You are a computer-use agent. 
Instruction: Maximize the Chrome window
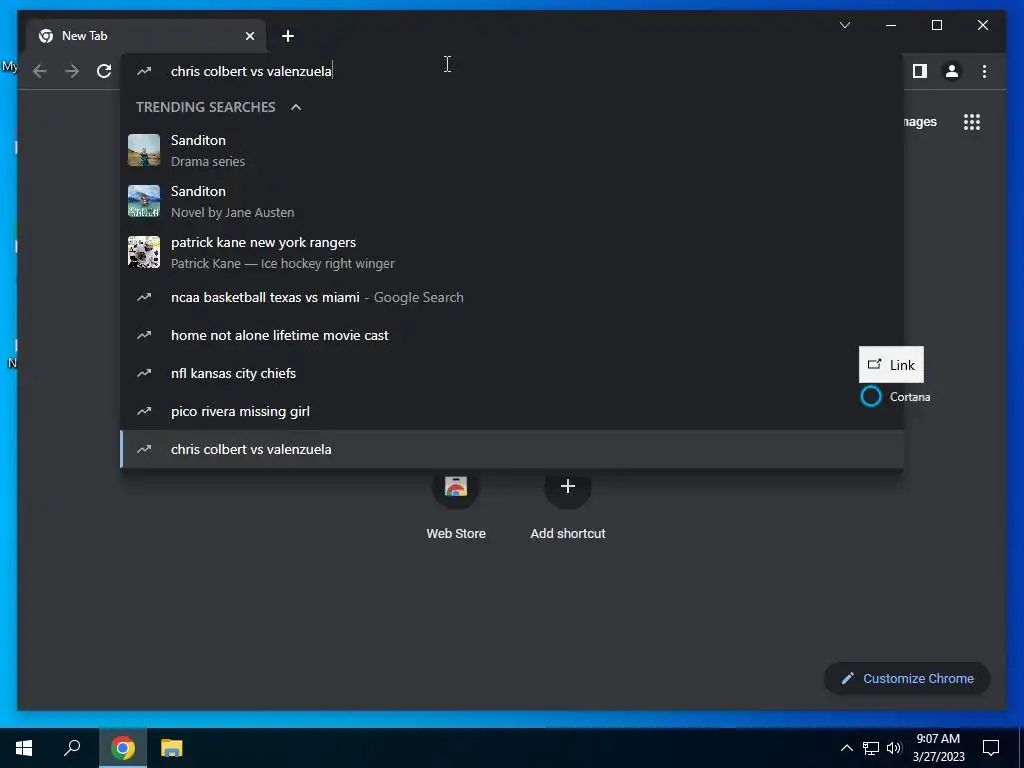pyautogui.click(x=937, y=25)
